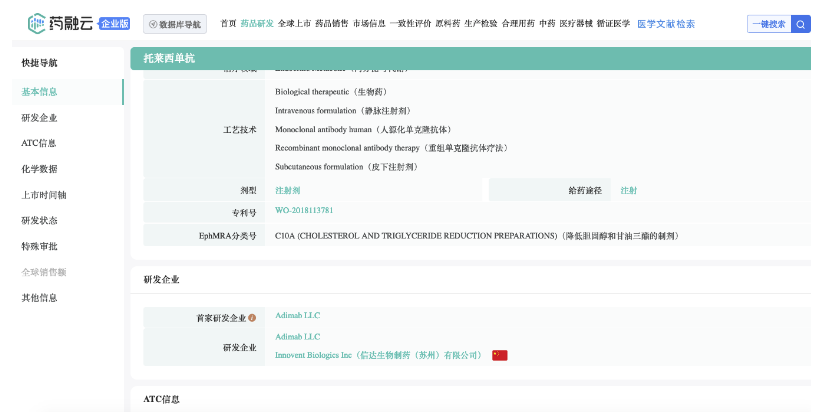Viewport: 813px width, 412px height.
Task: Open patent link WO-2018113781
Action: [x=304, y=211]
